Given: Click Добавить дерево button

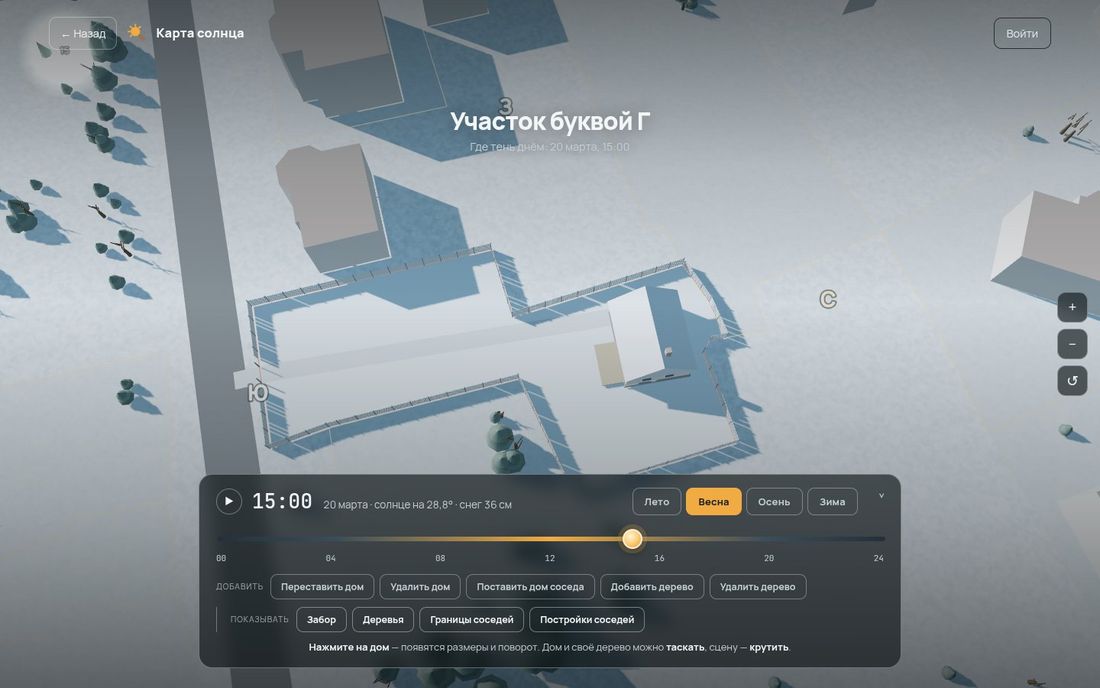Looking at the screenshot, I should pos(652,586).
